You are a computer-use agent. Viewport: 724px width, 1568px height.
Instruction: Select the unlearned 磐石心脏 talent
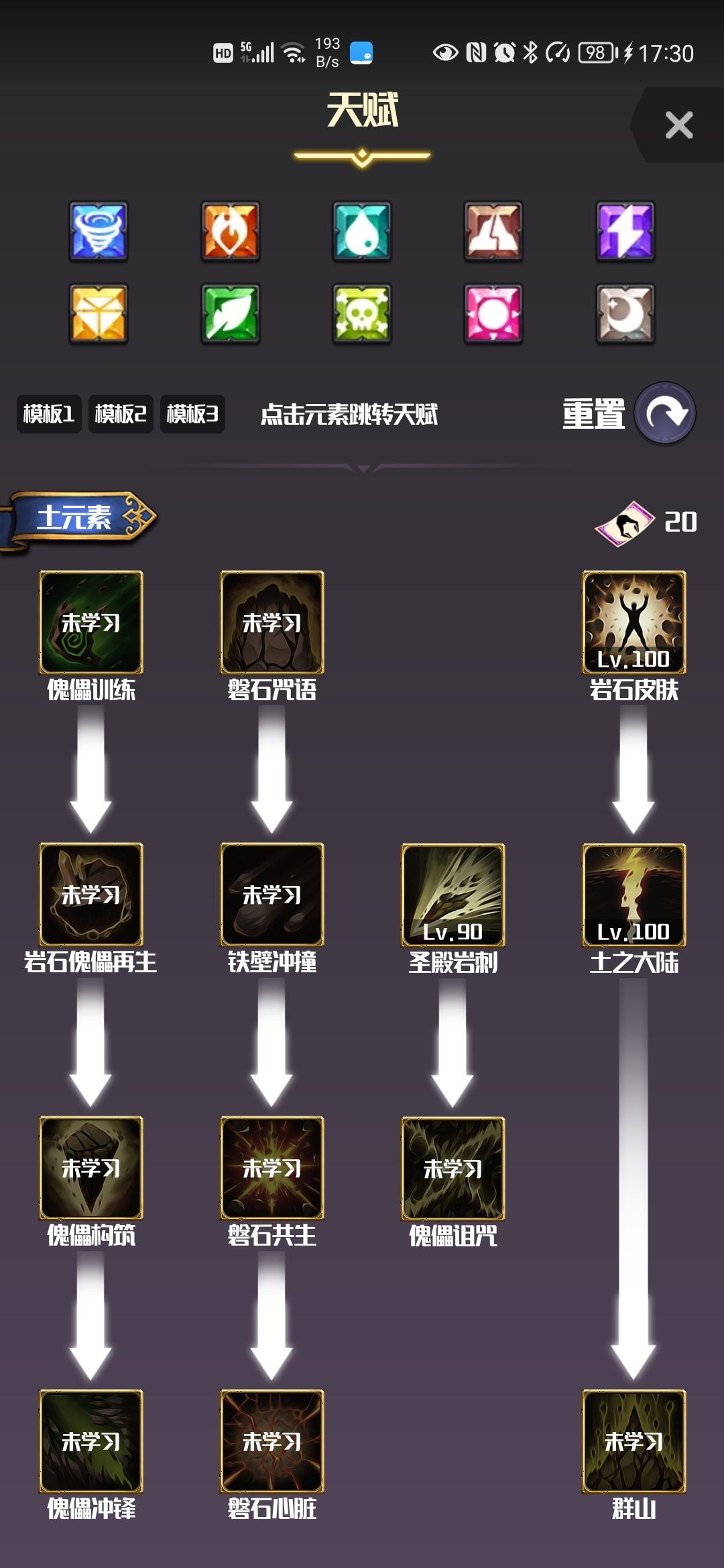point(272,1441)
